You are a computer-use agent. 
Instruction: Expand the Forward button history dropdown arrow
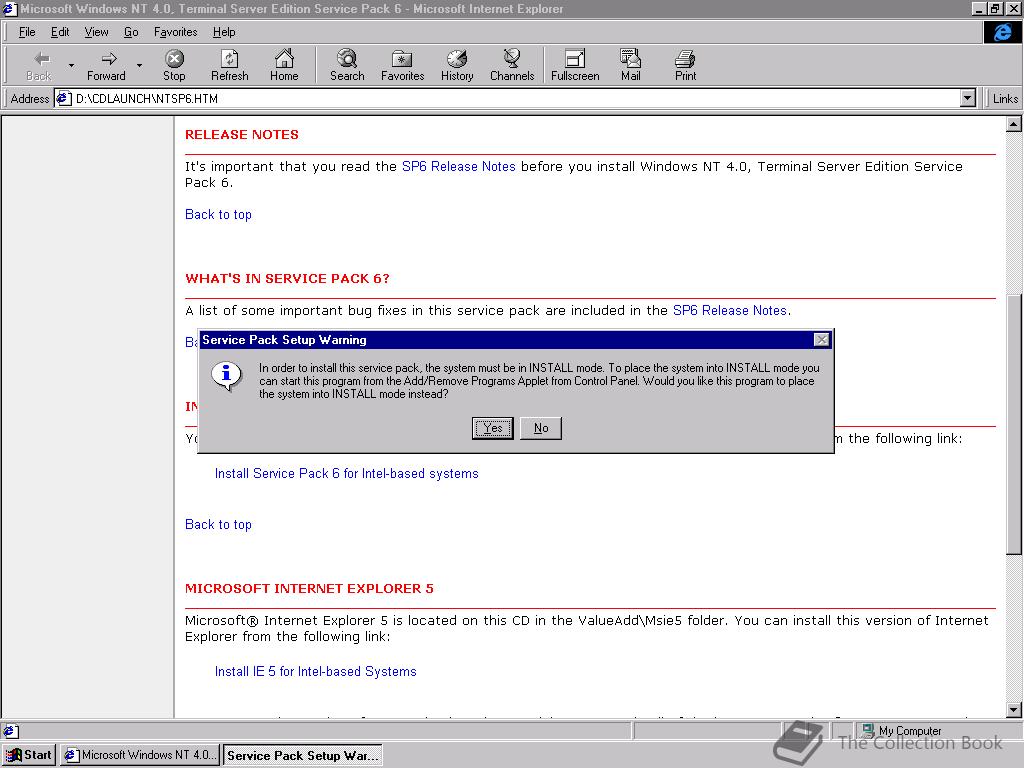click(139, 65)
